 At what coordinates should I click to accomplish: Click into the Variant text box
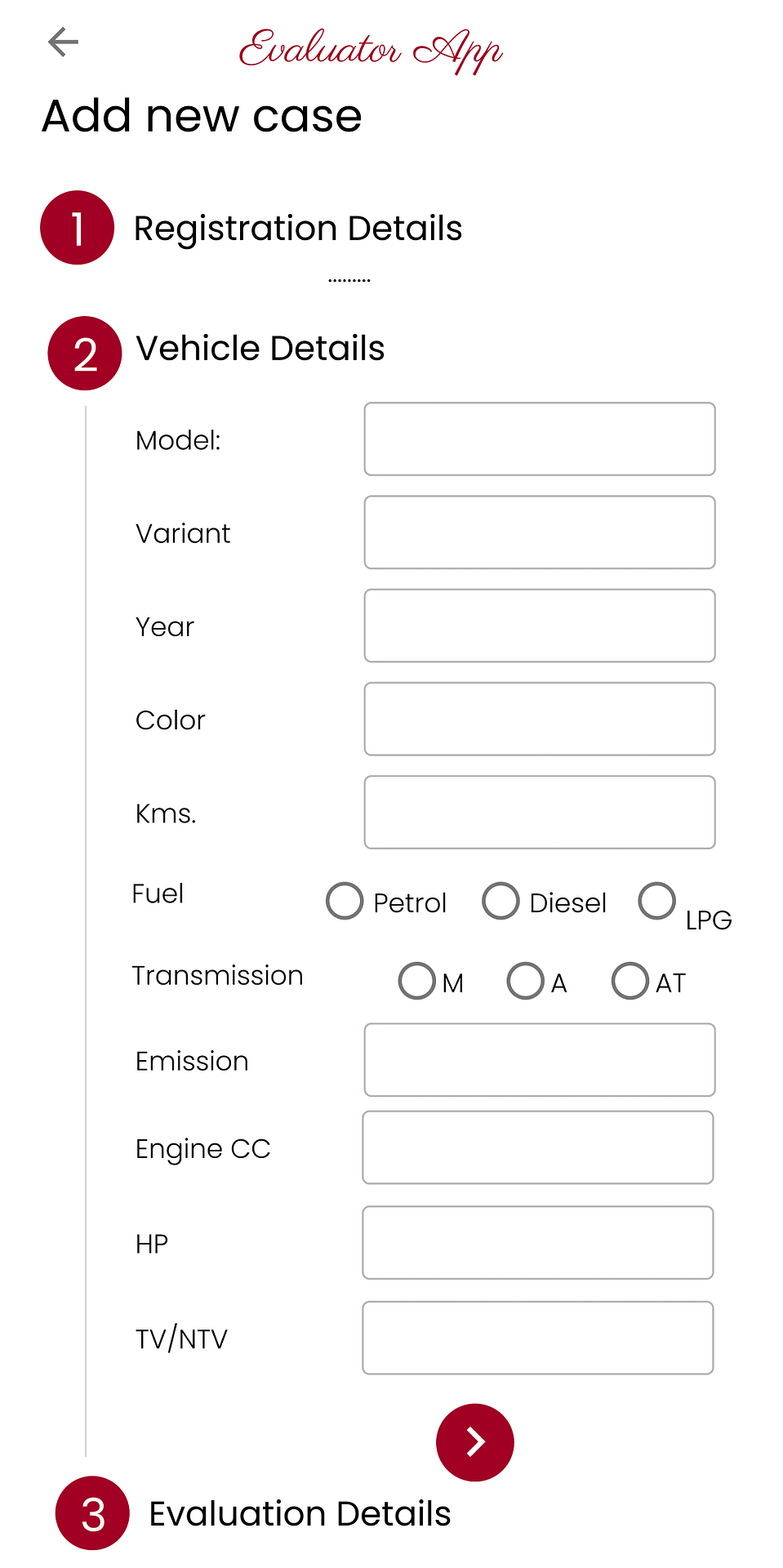(540, 532)
